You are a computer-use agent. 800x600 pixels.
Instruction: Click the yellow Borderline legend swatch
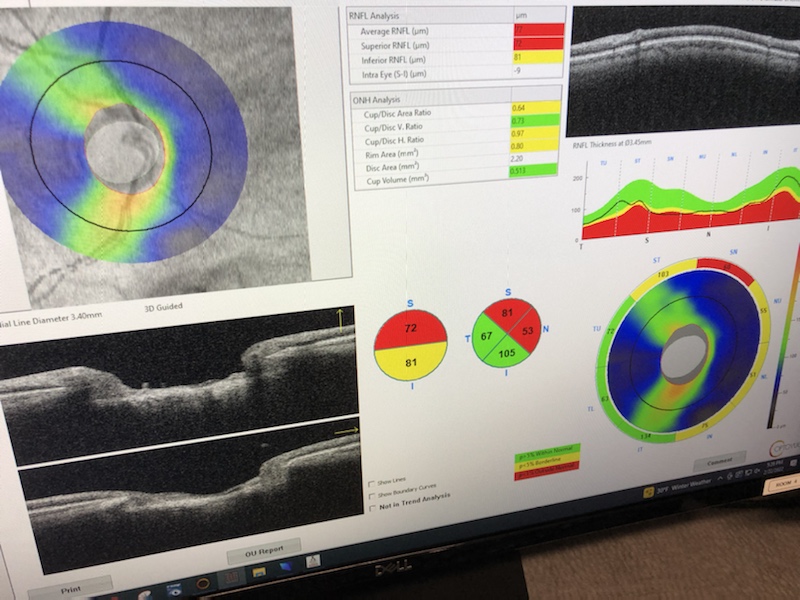pyautogui.click(x=547, y=463)
